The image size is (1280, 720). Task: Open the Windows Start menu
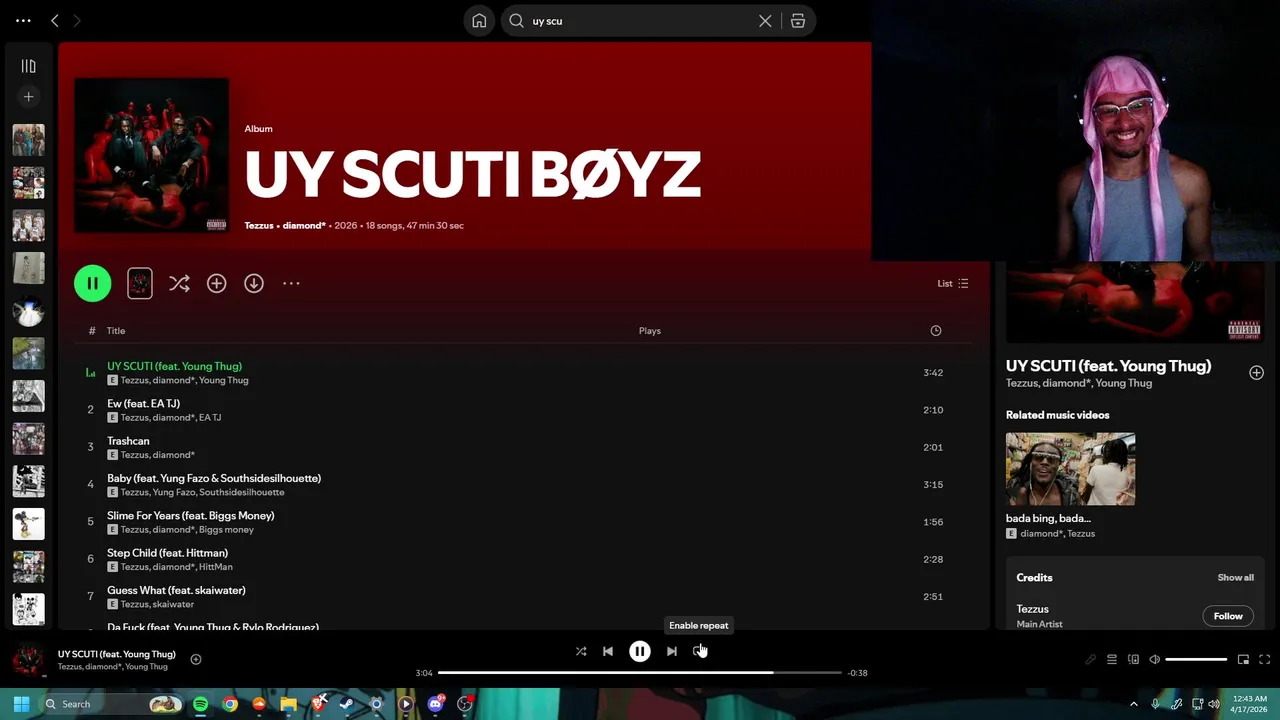pos(21,704)
